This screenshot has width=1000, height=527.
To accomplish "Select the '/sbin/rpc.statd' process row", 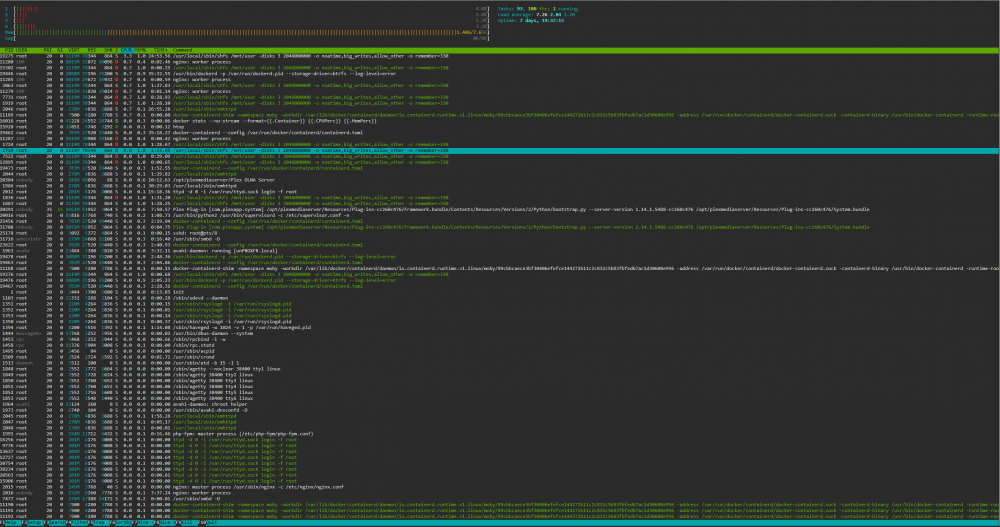I will (500, 345).
